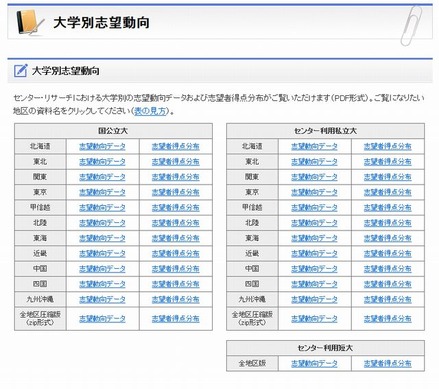Download 国公大 全地区圧縮版 志望者得点分布 zip

pos(175,319)
